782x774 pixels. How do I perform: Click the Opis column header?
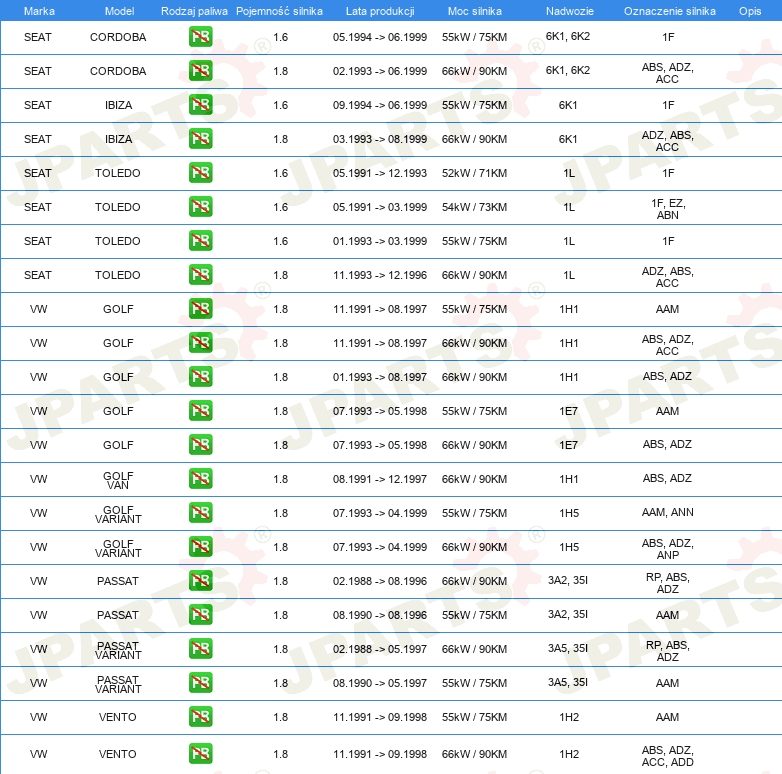click(x=750, y=11)
